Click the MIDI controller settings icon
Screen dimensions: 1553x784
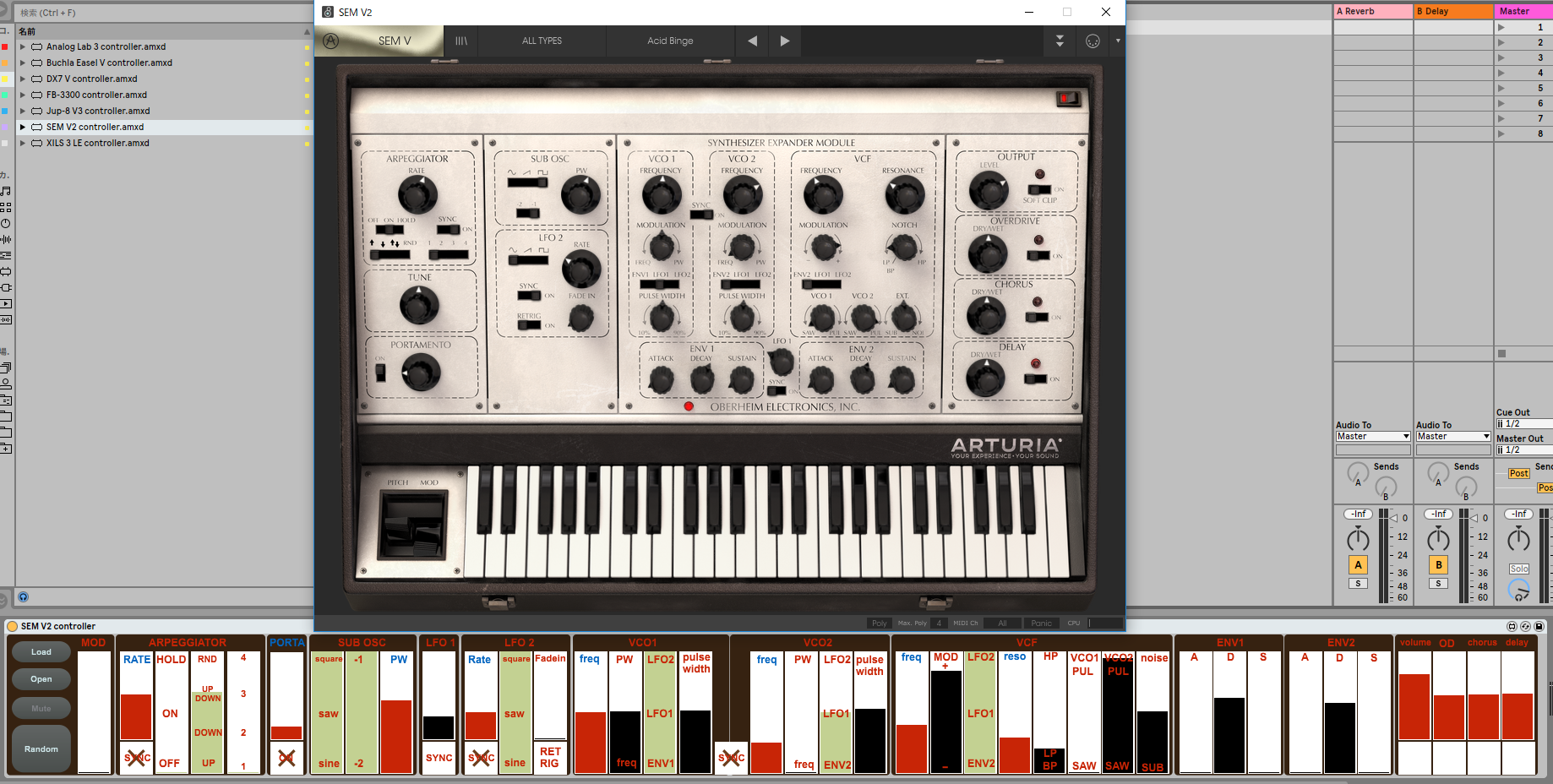pos(1093,41)
